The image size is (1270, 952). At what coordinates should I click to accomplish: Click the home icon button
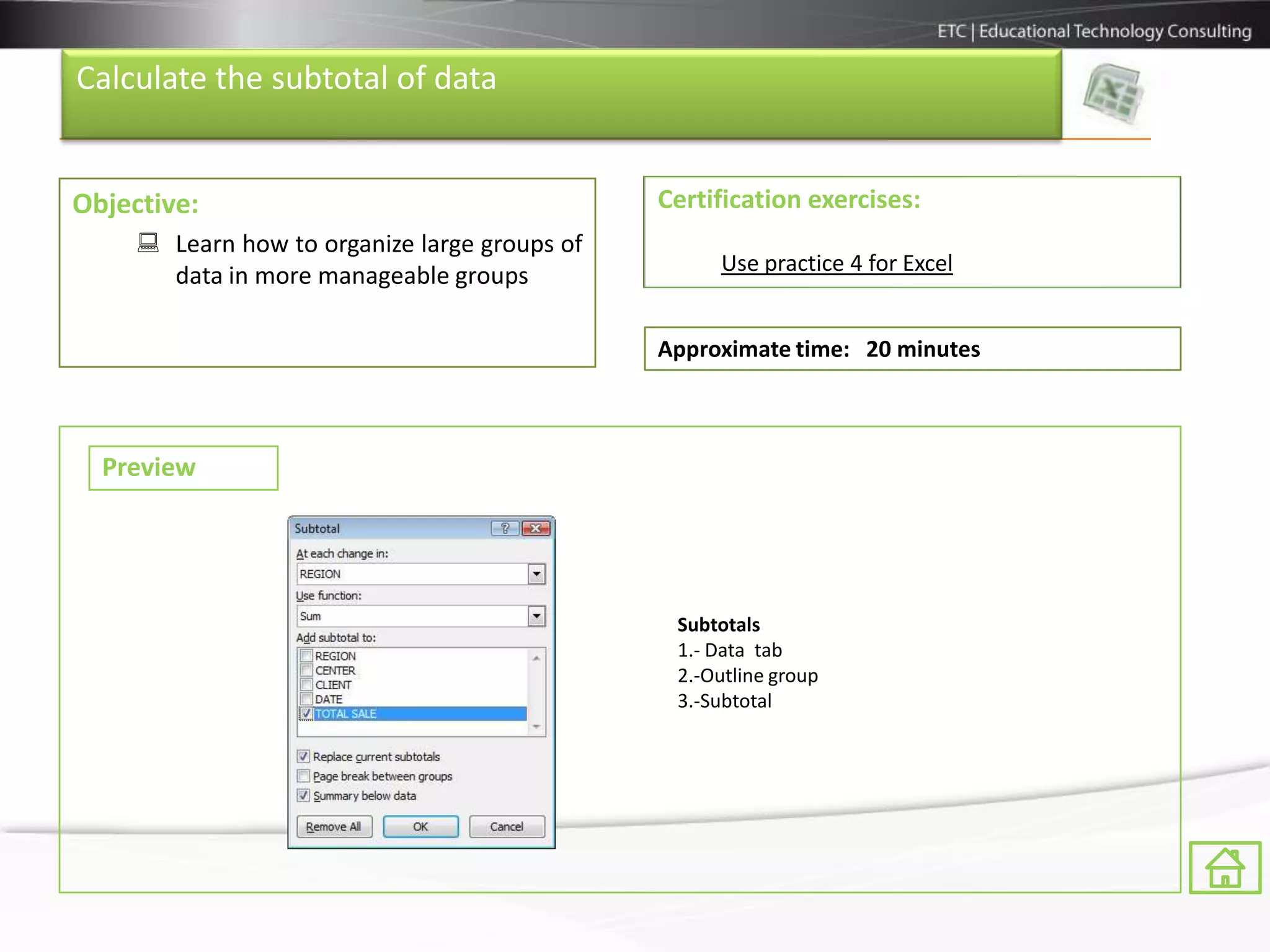coord(1225,867)
